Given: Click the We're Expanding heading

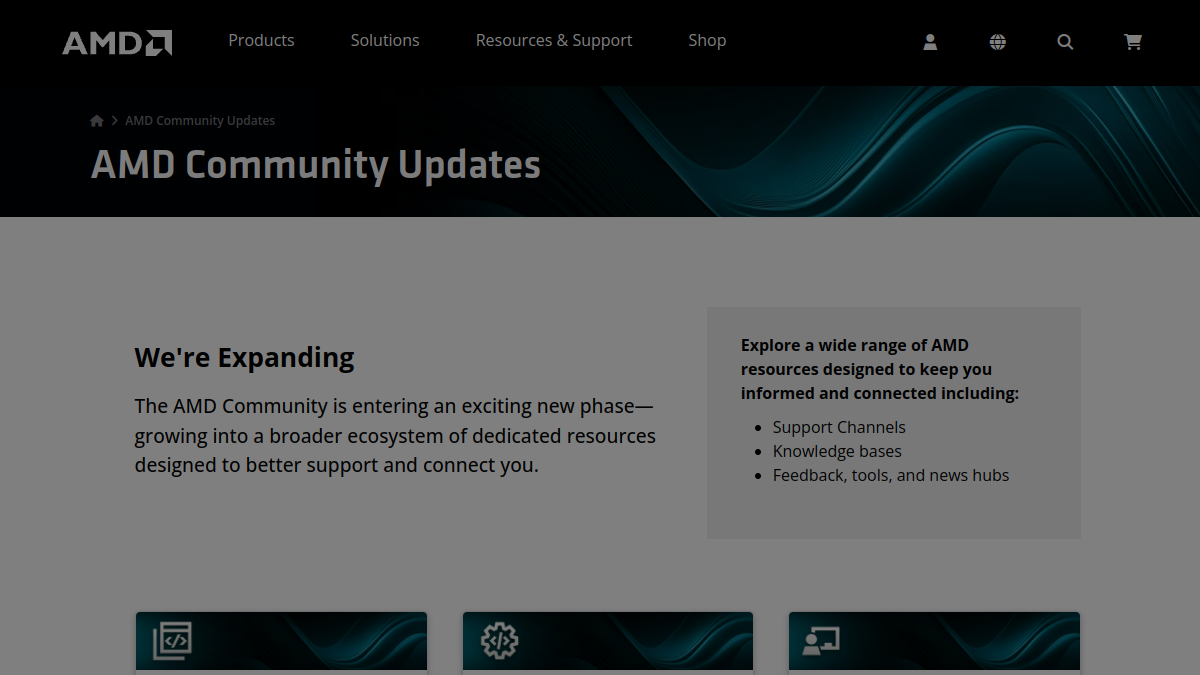Looking at the screenshot, I should [x=245, y=357].
